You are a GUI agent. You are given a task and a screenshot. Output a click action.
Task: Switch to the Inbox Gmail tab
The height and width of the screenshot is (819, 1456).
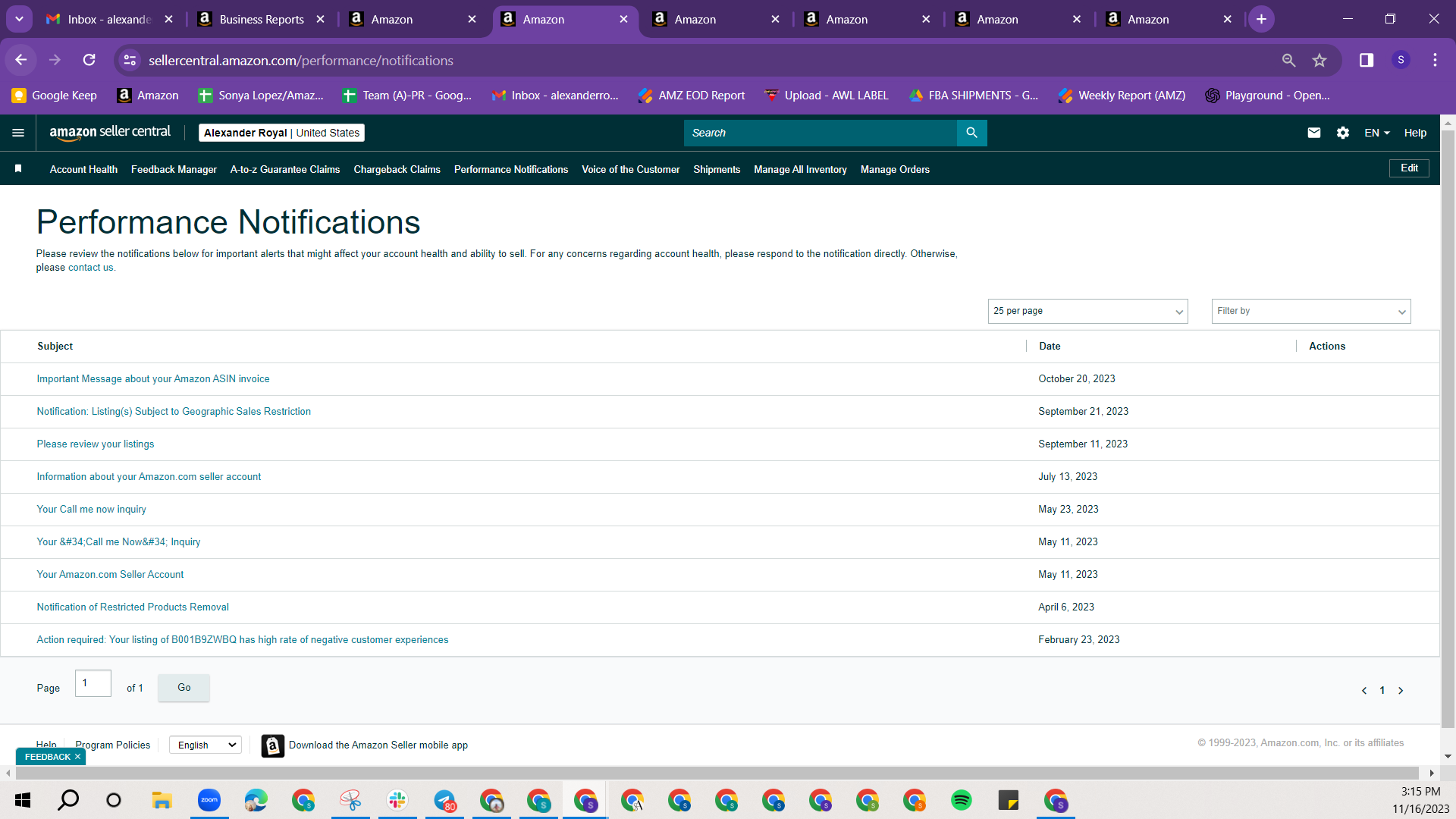click(108, 19)
